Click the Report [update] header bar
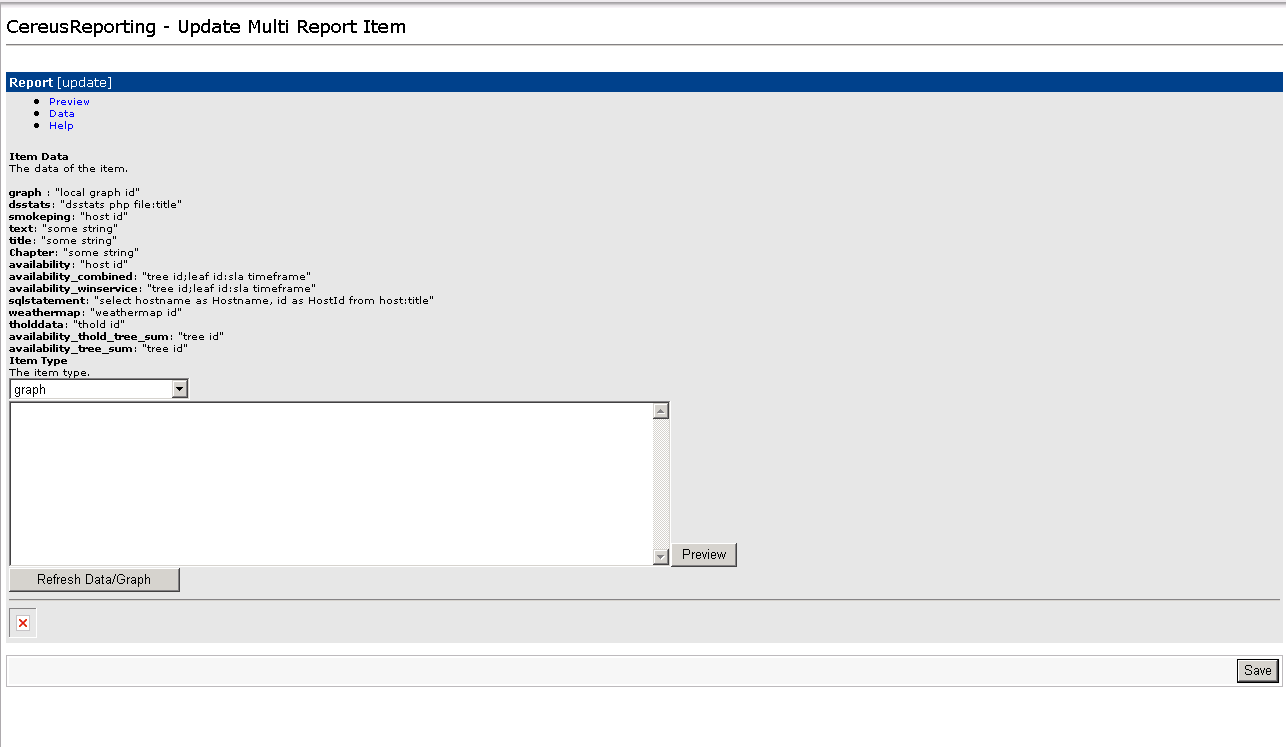 644,82
